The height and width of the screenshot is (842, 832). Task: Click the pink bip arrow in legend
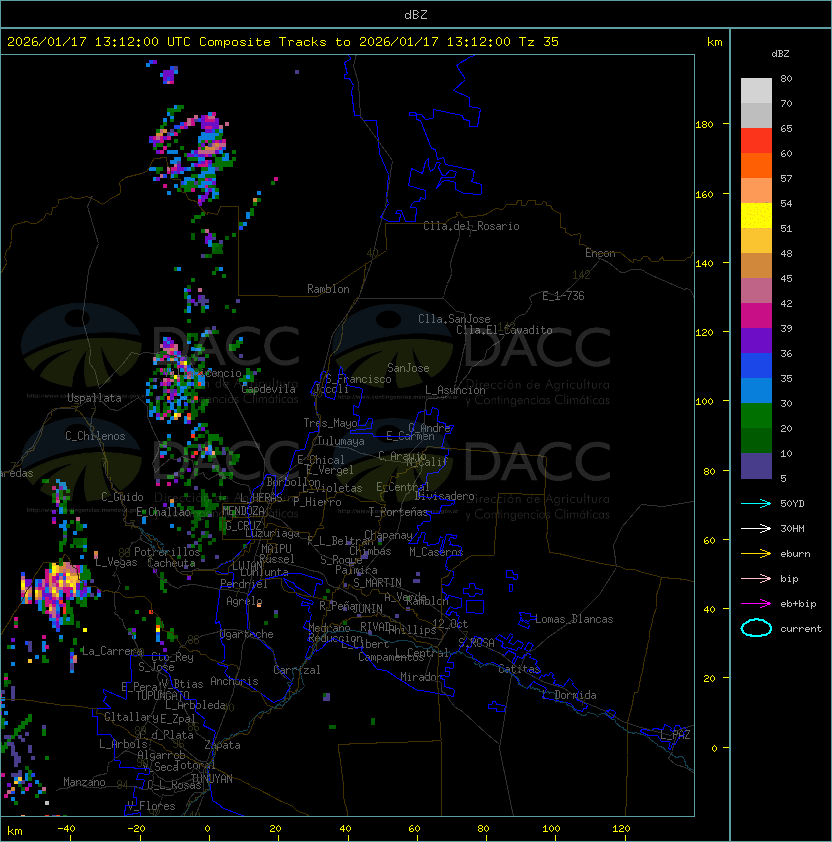point(756,578)
